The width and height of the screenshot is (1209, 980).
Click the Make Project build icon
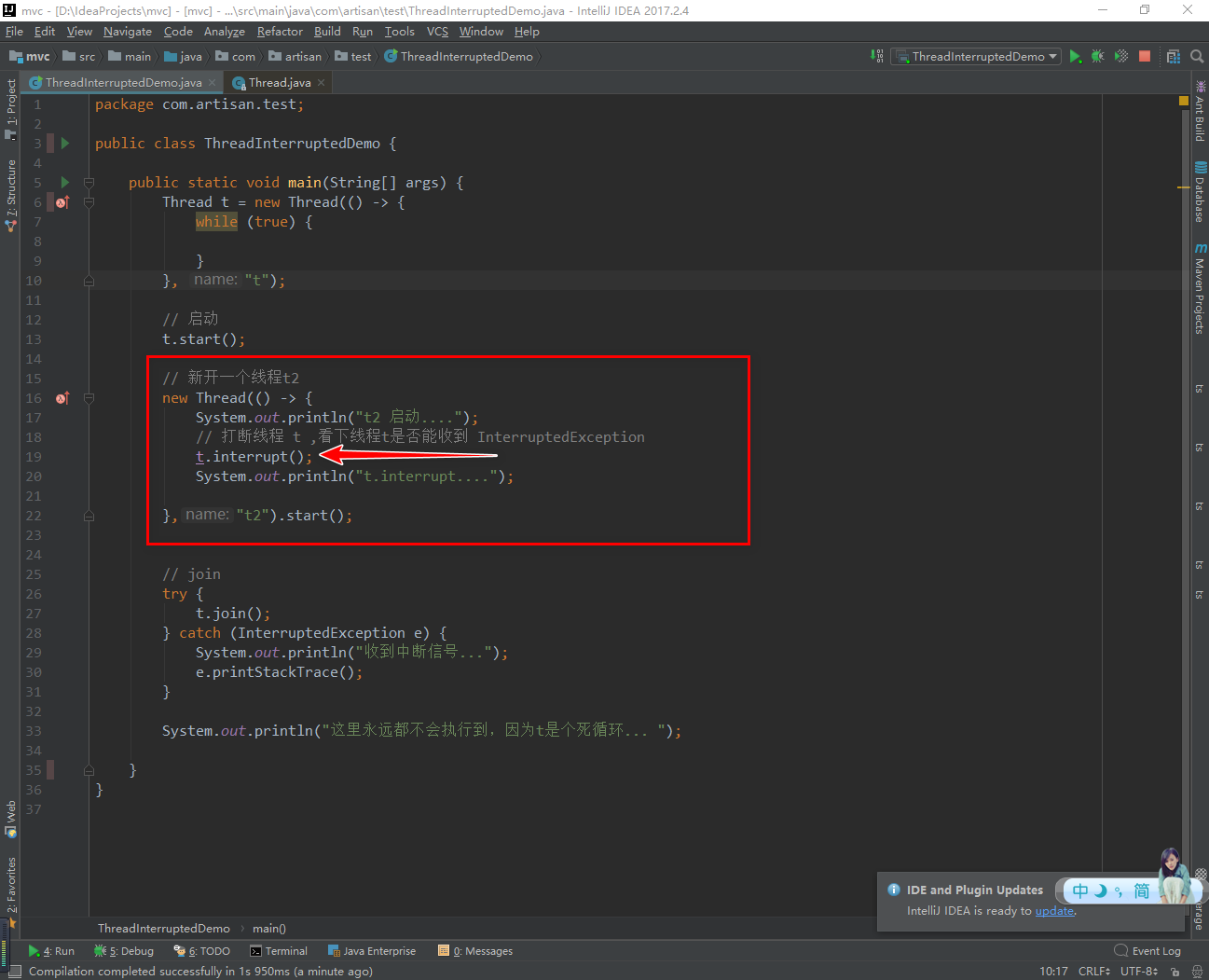click(x=877, y=56)
